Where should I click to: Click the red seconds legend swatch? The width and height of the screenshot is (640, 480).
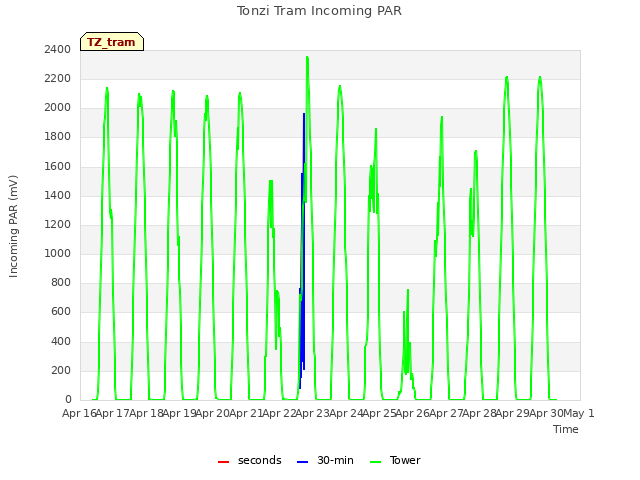(x=223, y=462)
